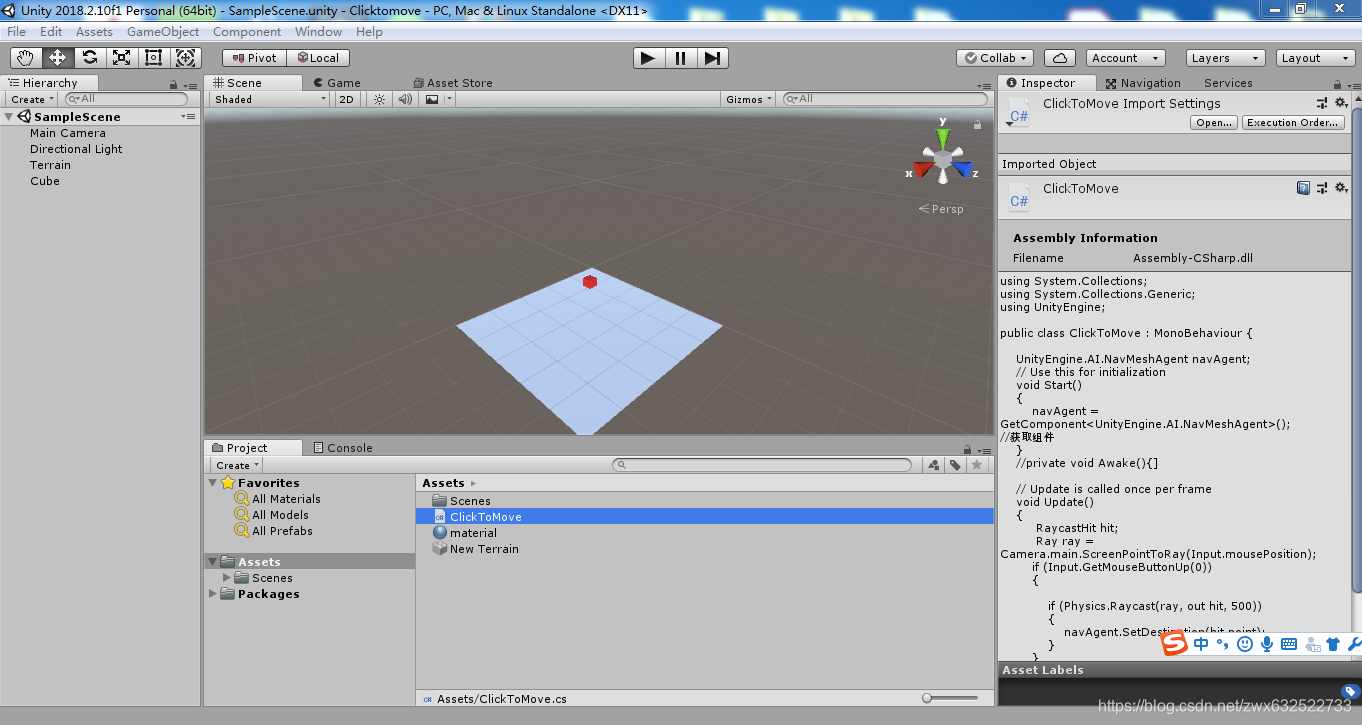Select the Rect Transform tool

pos(154,58)
